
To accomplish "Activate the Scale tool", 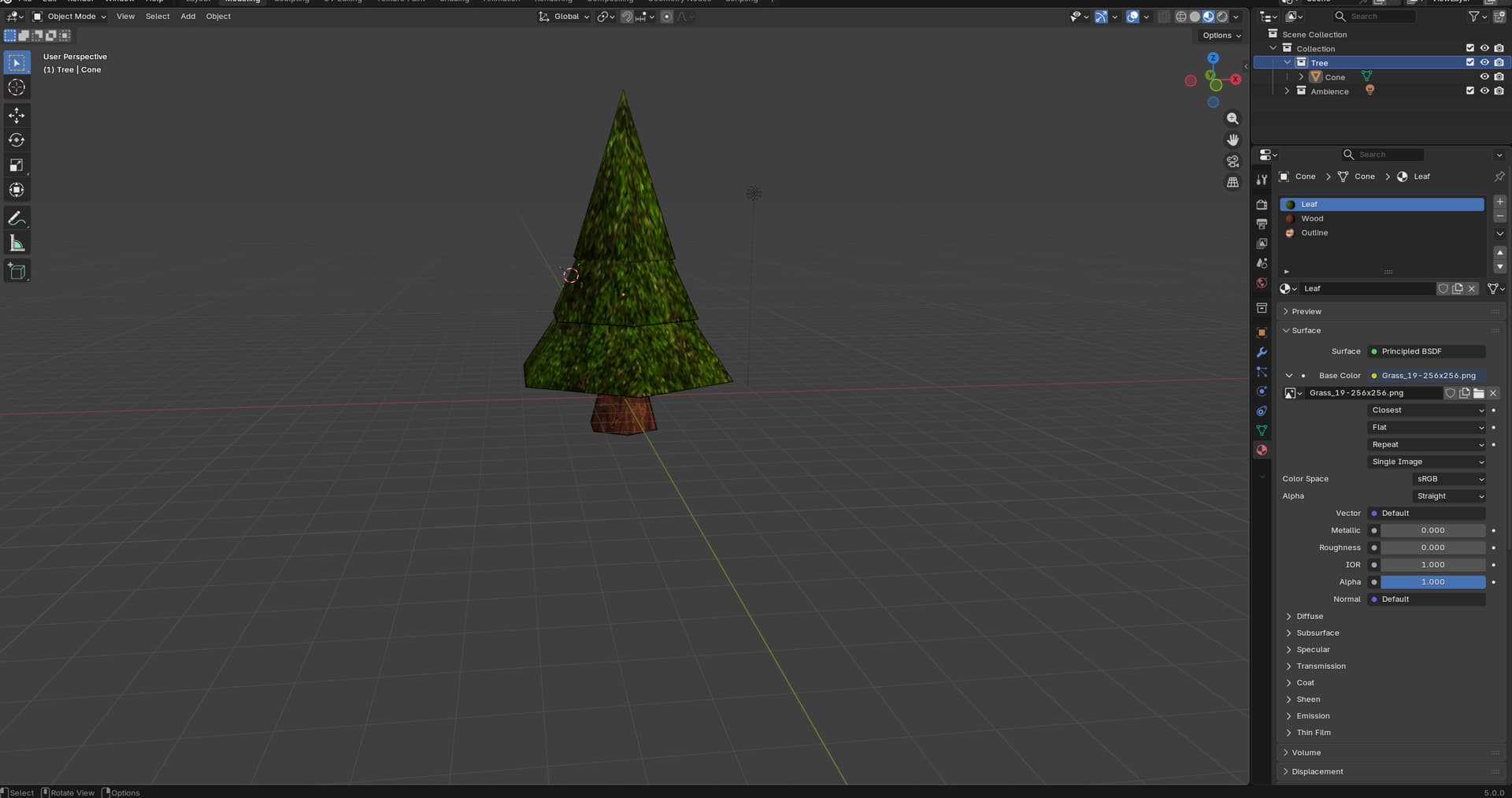I will [x=17, y=165].
